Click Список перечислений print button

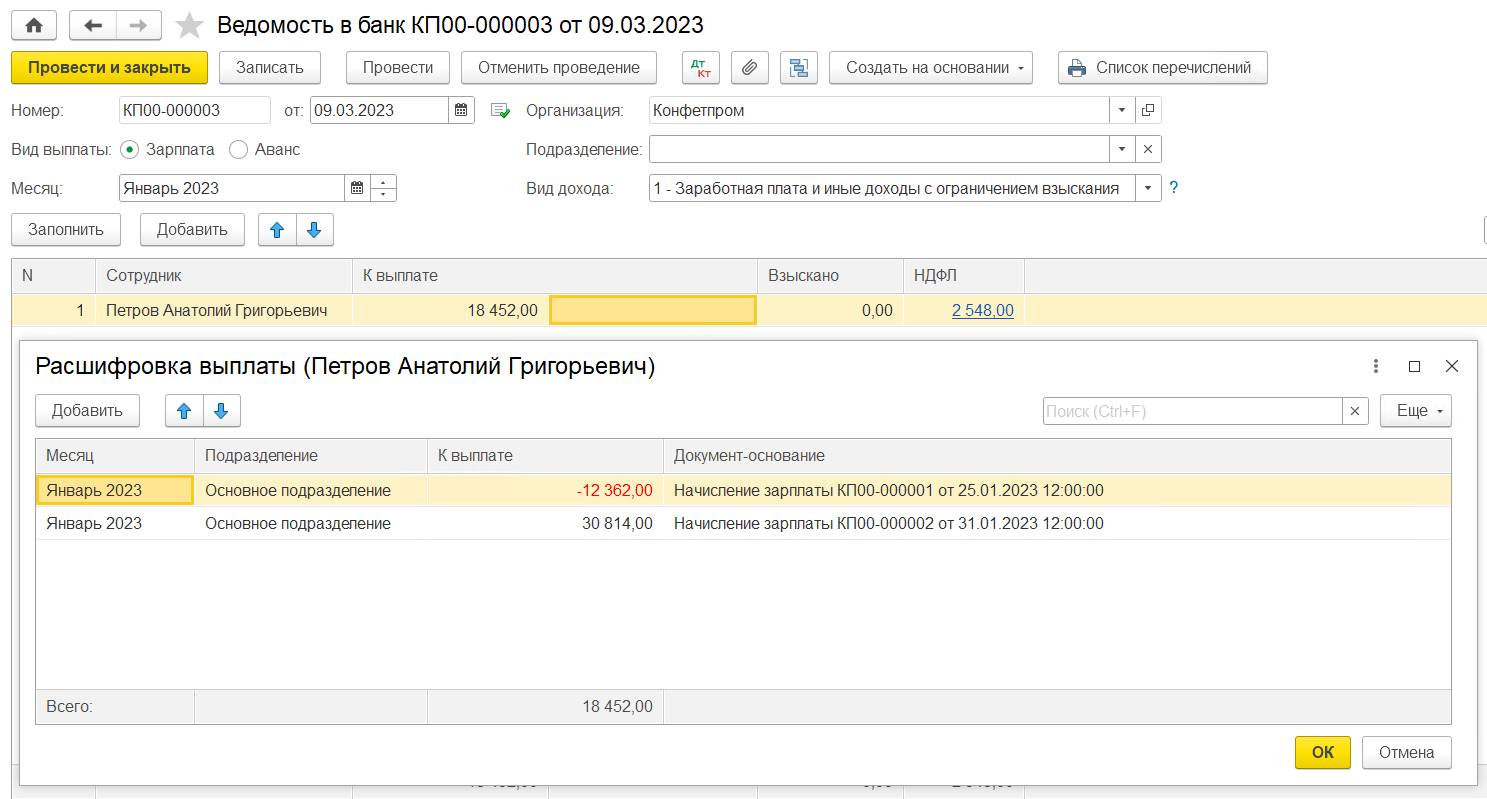[x=1162, y=68]
